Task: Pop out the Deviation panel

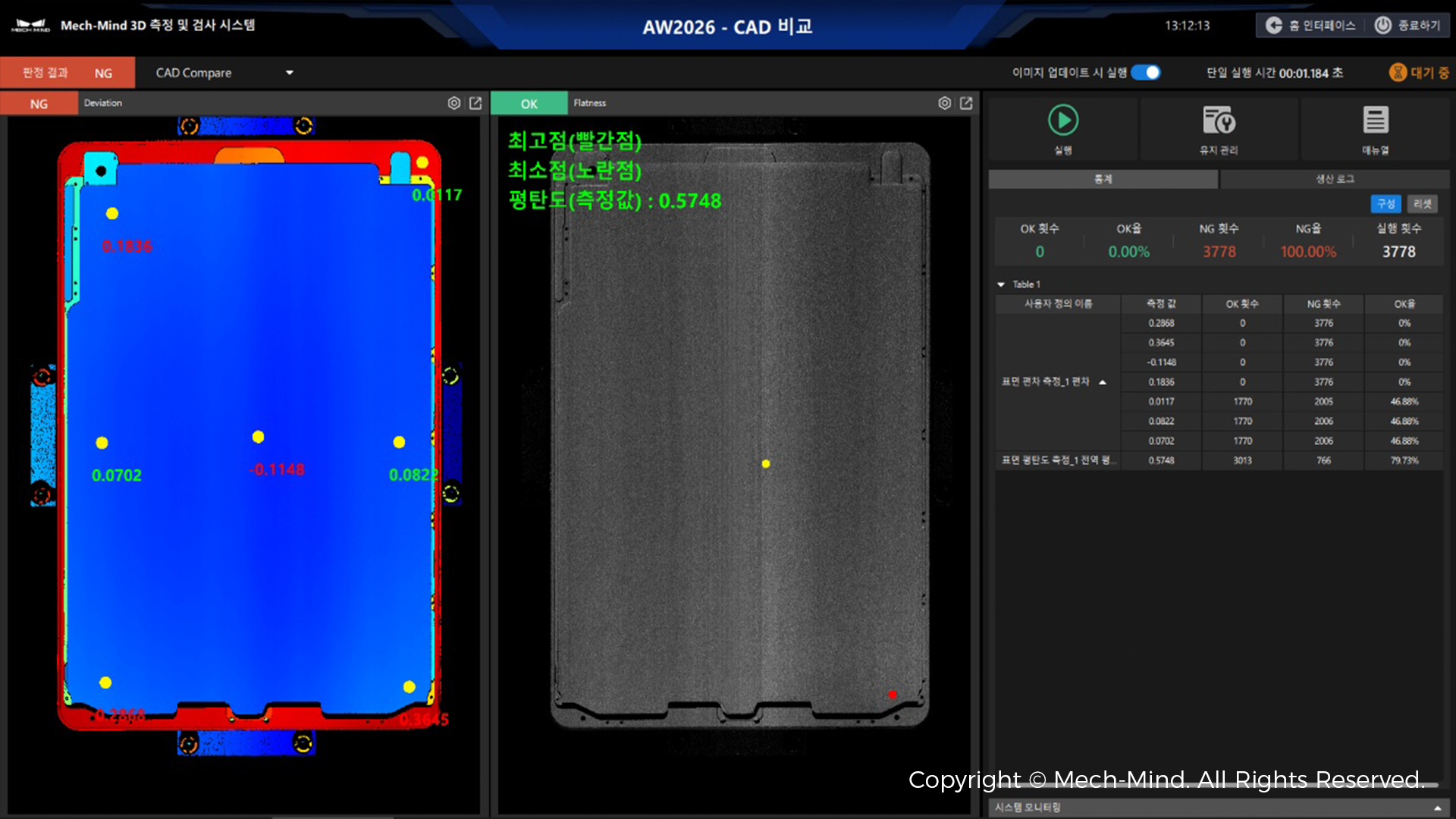Action: click(475, 103)
